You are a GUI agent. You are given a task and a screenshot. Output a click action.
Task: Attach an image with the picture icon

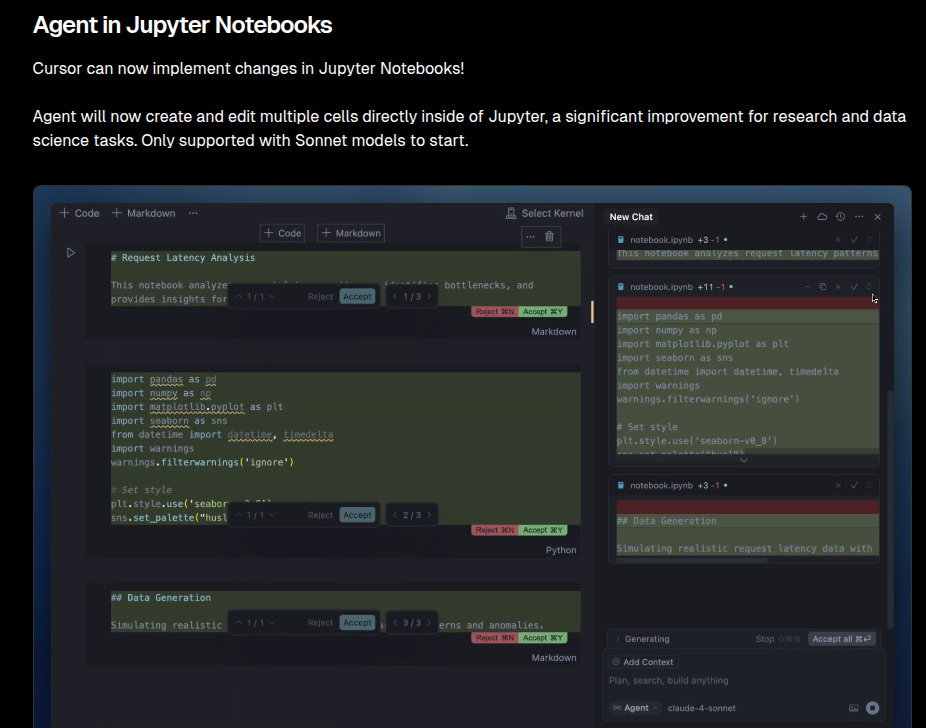853,708
